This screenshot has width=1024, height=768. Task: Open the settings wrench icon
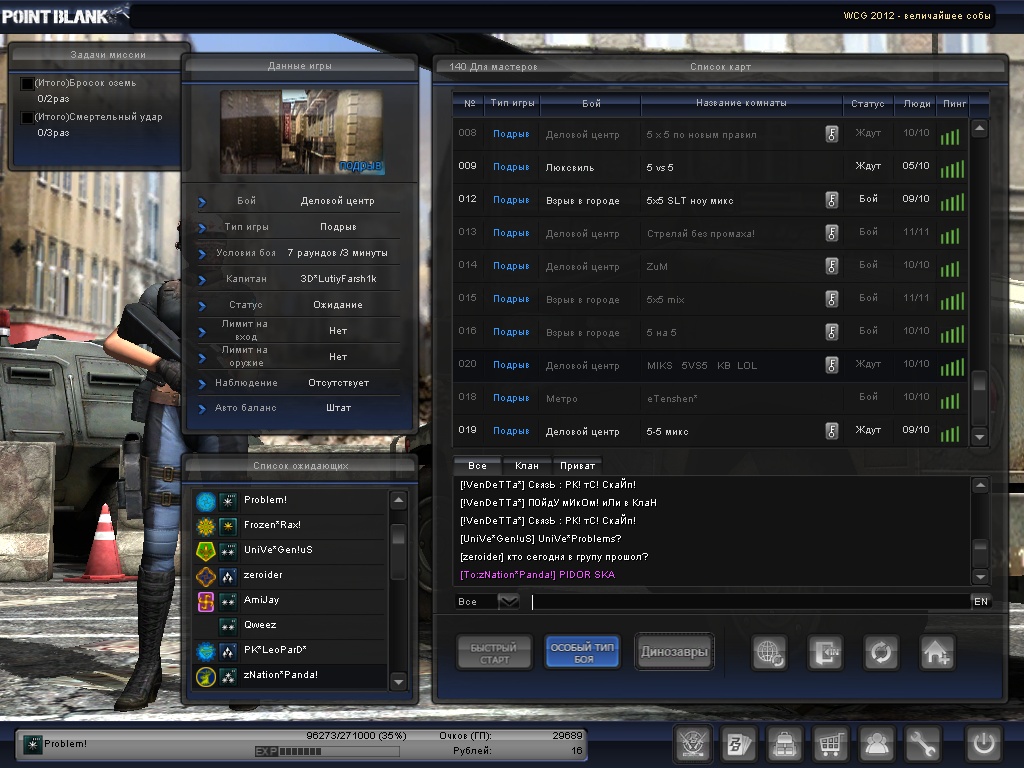(x=922, y=744)
